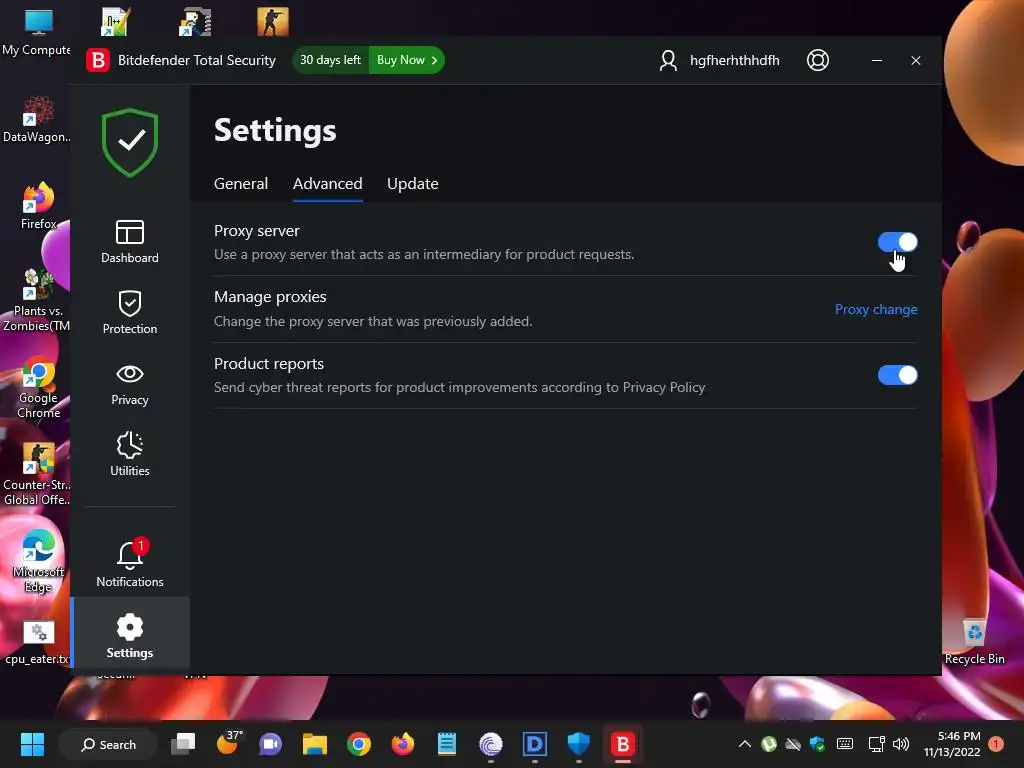
Task: Open the taskbar notification badge
Action: [996, 744]
